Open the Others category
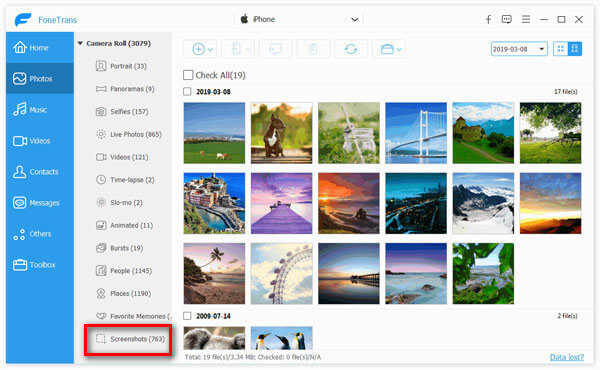600x370 pixels. coord(40,233)
